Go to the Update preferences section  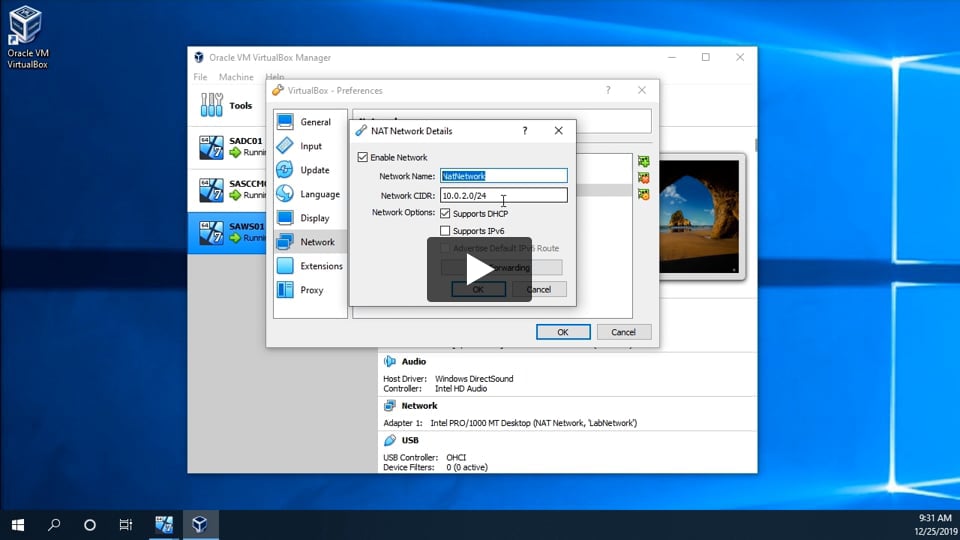[310, 170]
